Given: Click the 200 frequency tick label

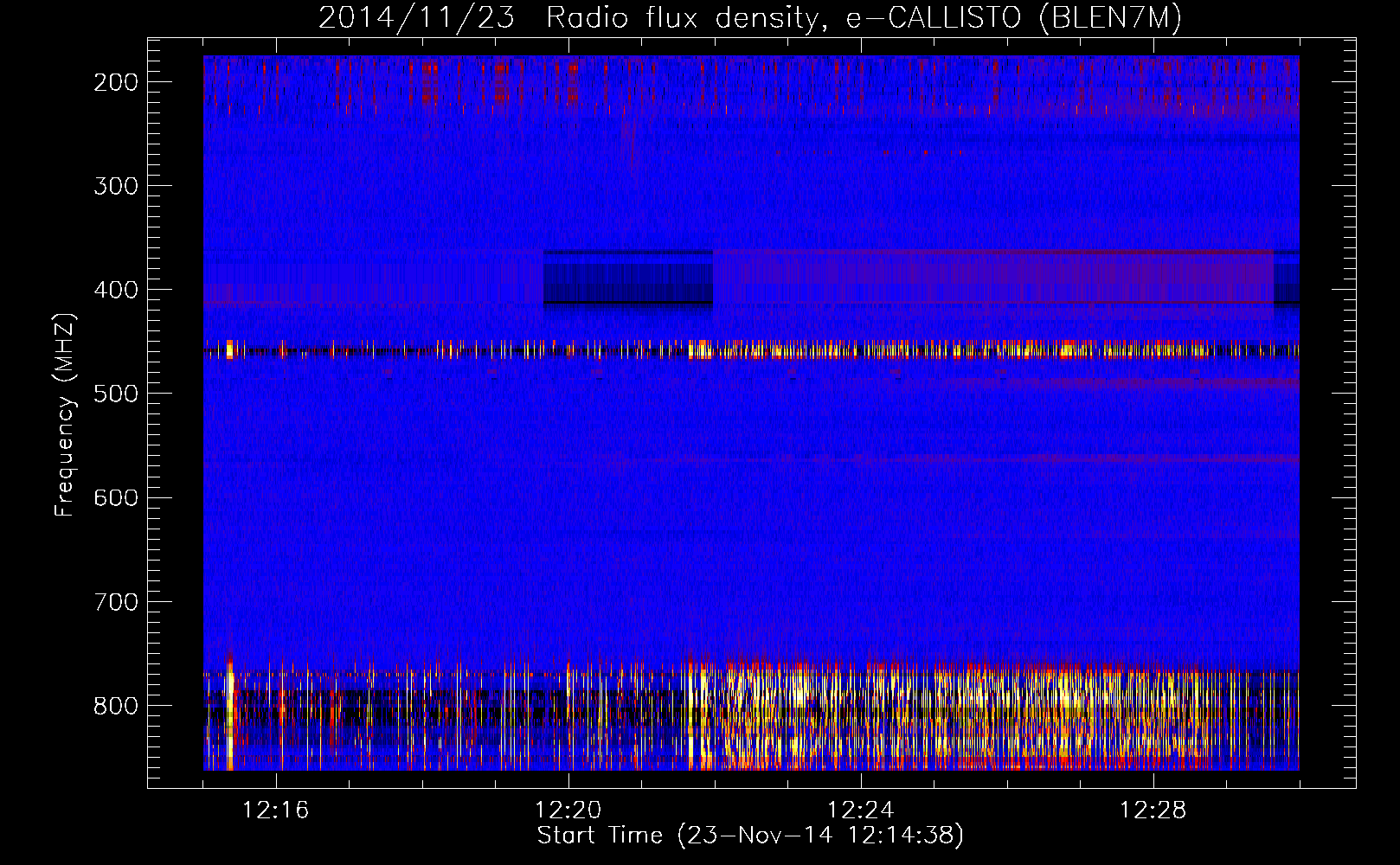Looking at the screenshot, I should [116, 82].
